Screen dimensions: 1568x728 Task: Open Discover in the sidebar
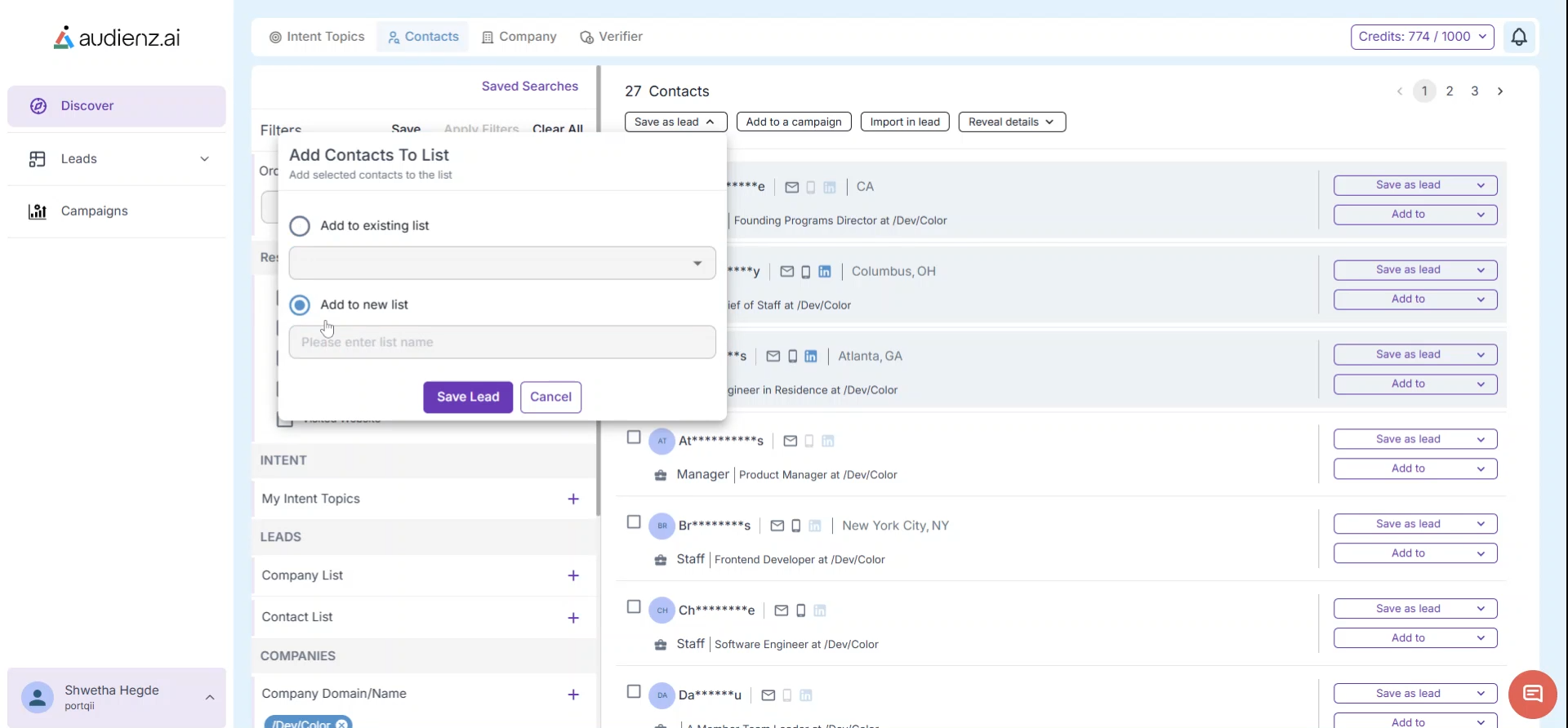pos(117,106)
